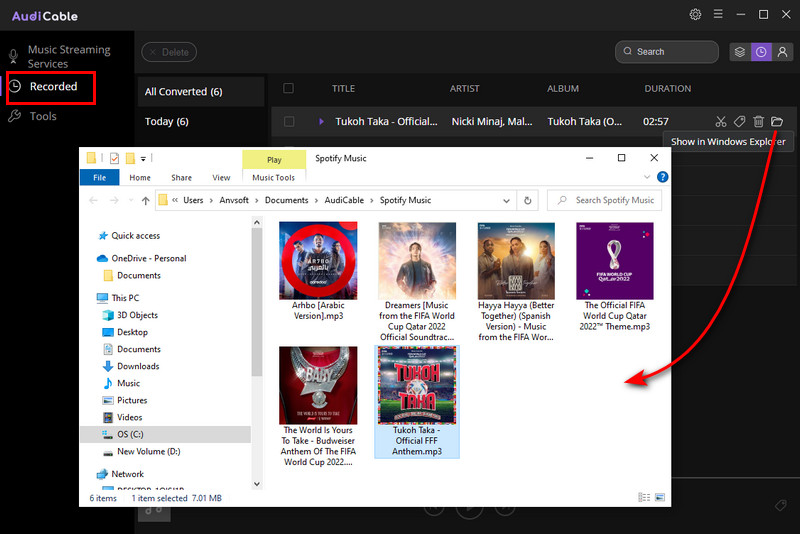The image size is (800, 534).
Task: Open Share ribbon tab
Action: 181,177
